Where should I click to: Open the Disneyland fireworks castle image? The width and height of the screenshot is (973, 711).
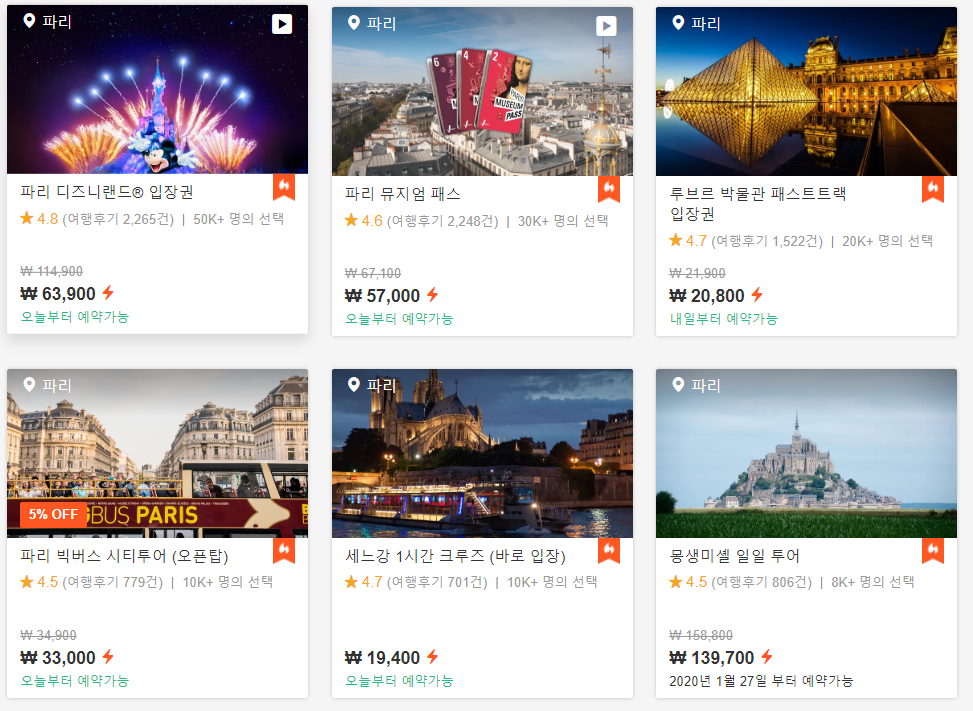pos(158,90)
